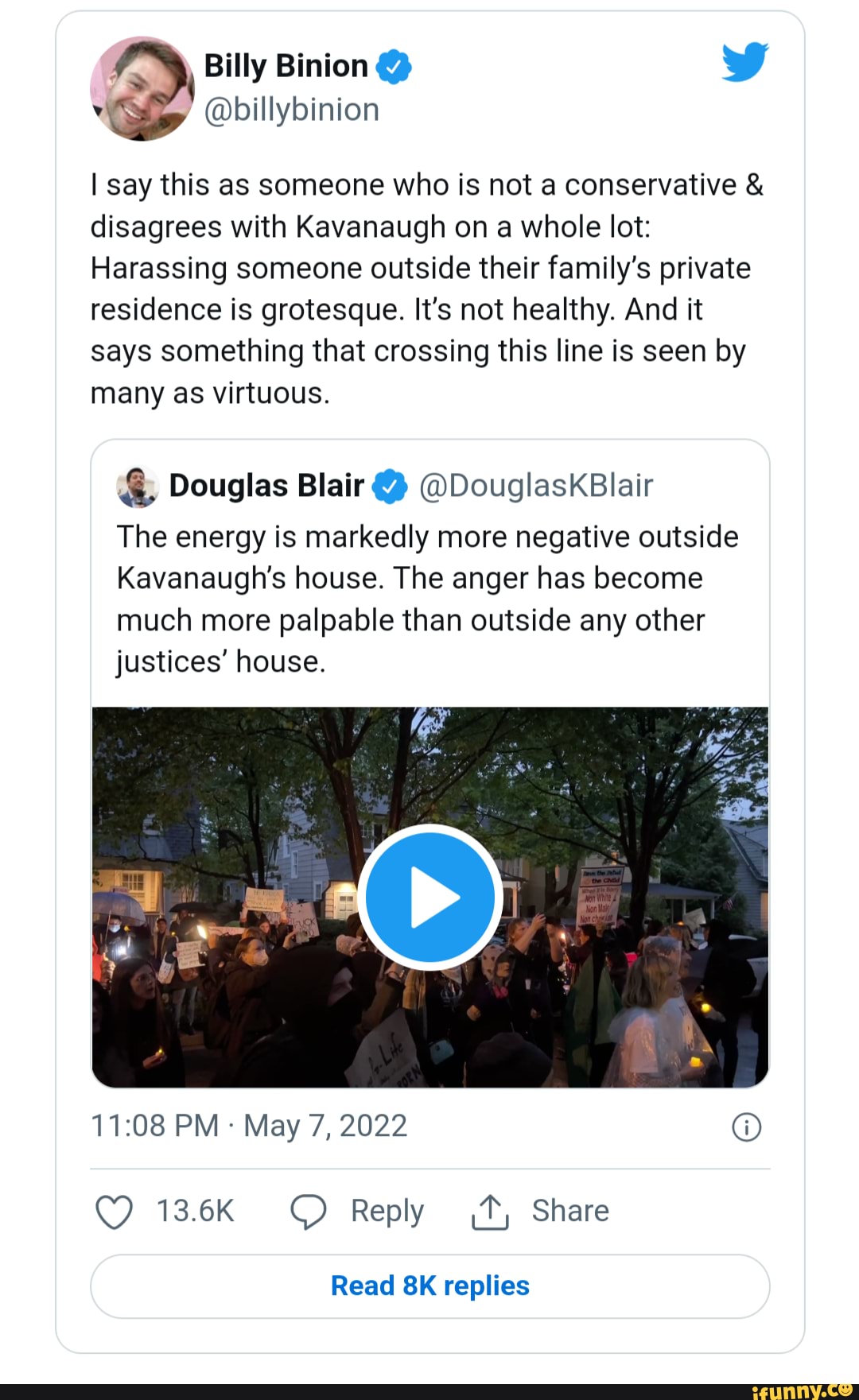
Task: Click the Twitter bird logo
Action: 744,63
